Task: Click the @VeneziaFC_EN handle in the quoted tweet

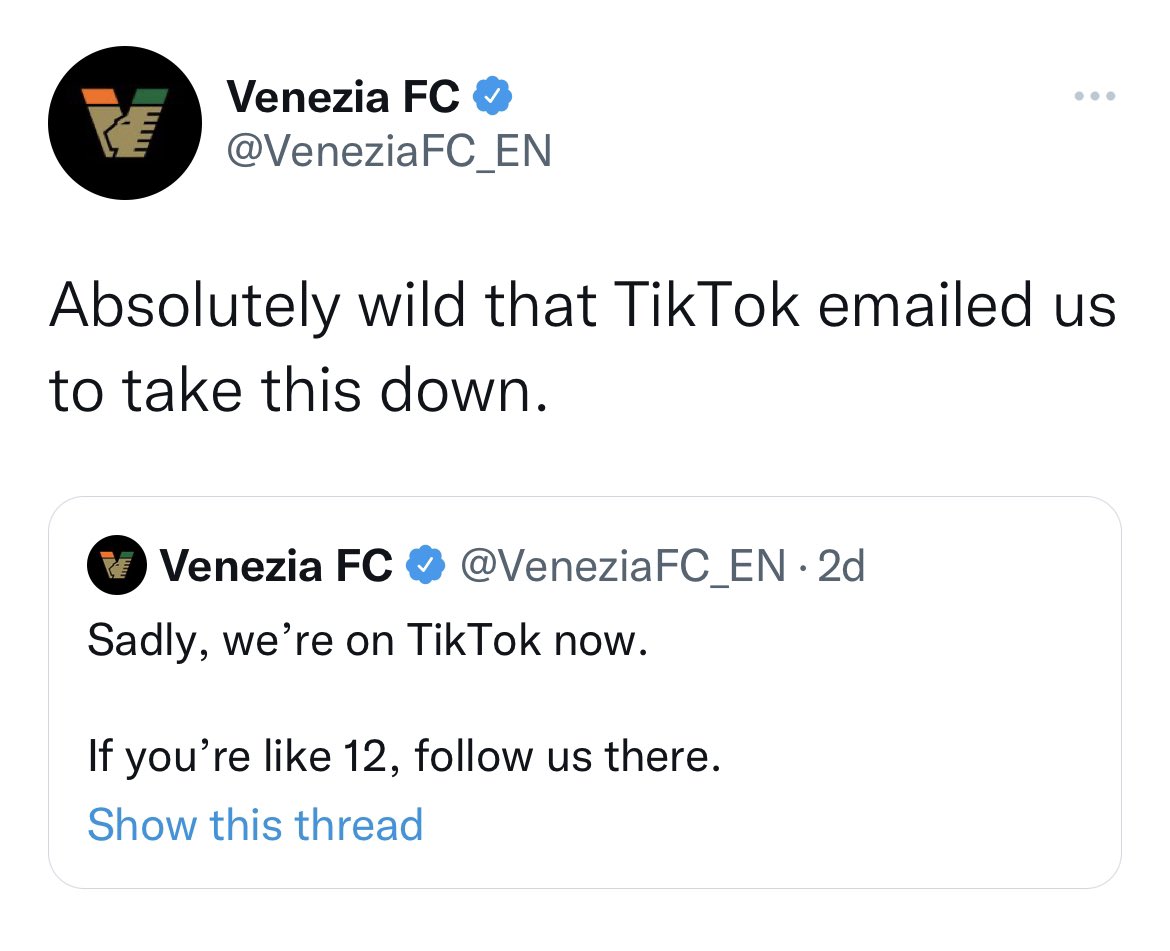Action: click(x=623, y=565)
